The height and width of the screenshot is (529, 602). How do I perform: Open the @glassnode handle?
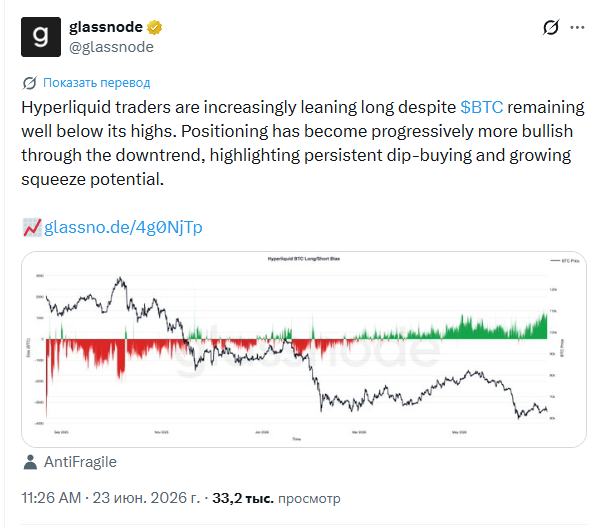[x=111, y=47]
